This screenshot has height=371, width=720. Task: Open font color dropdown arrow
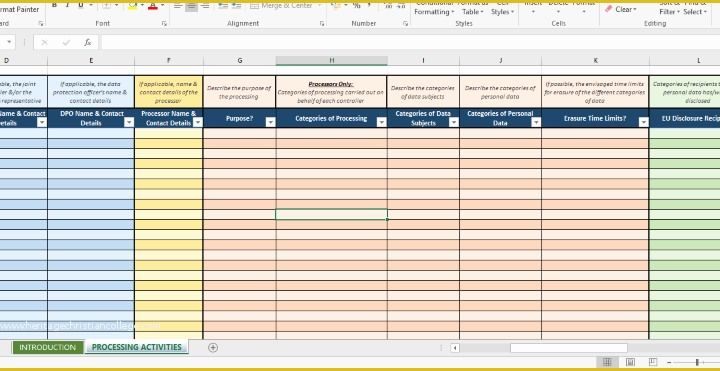pos(162,5)
